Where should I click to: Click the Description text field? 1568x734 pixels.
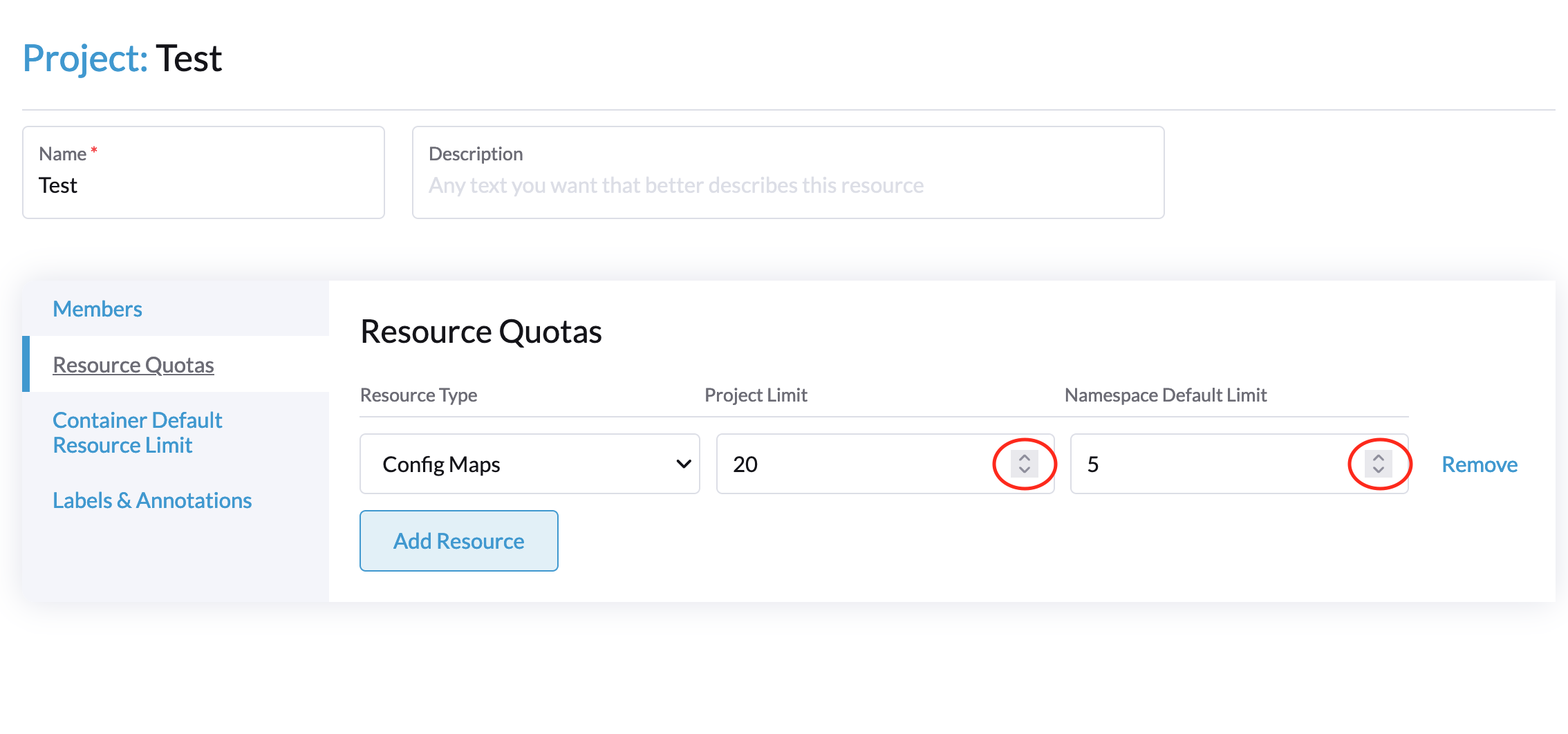tap(787, 185)
